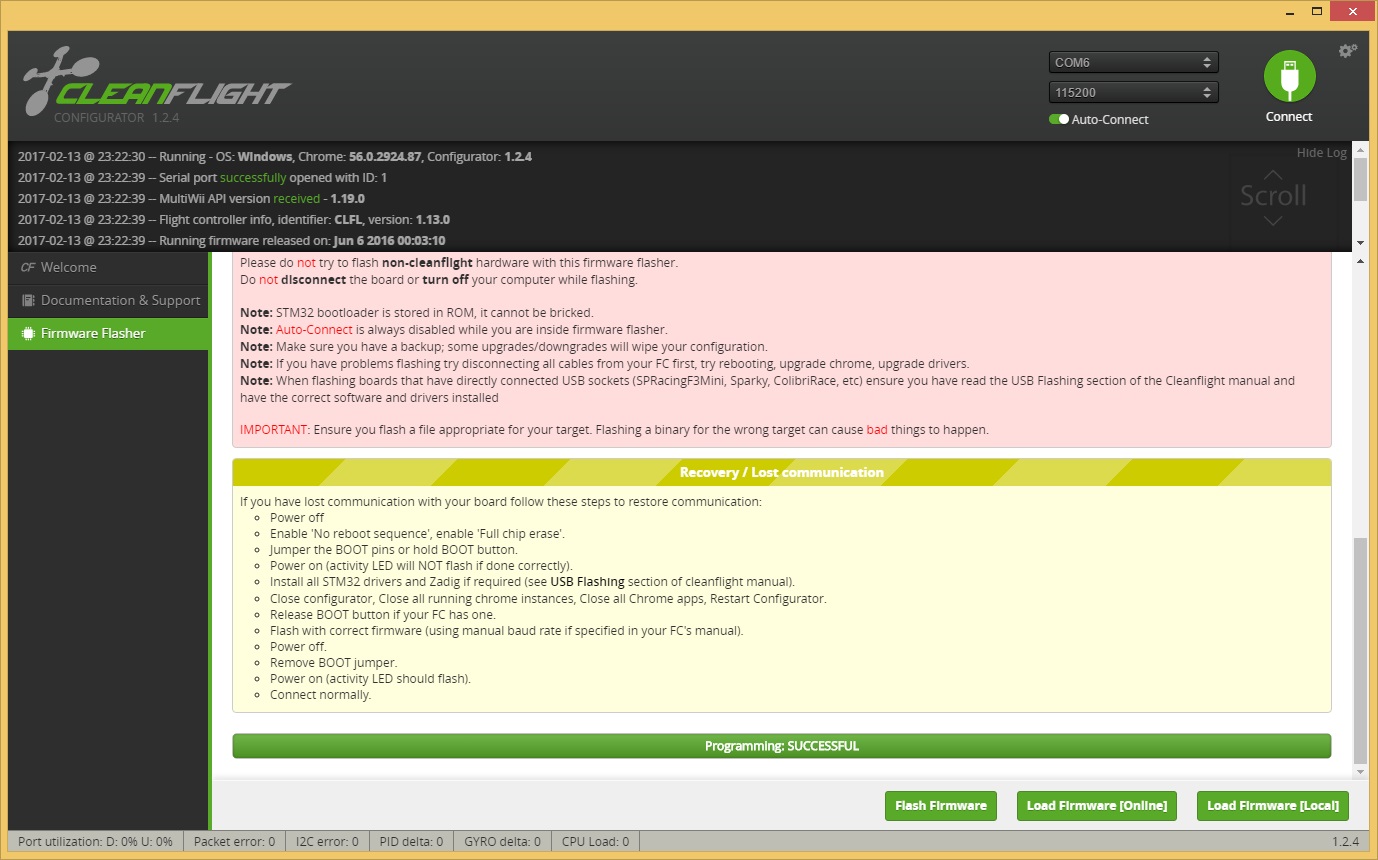Click the Programming: SUCCESSFUL progress bar
Screen dimensions: 1378x860
point(782,746)
